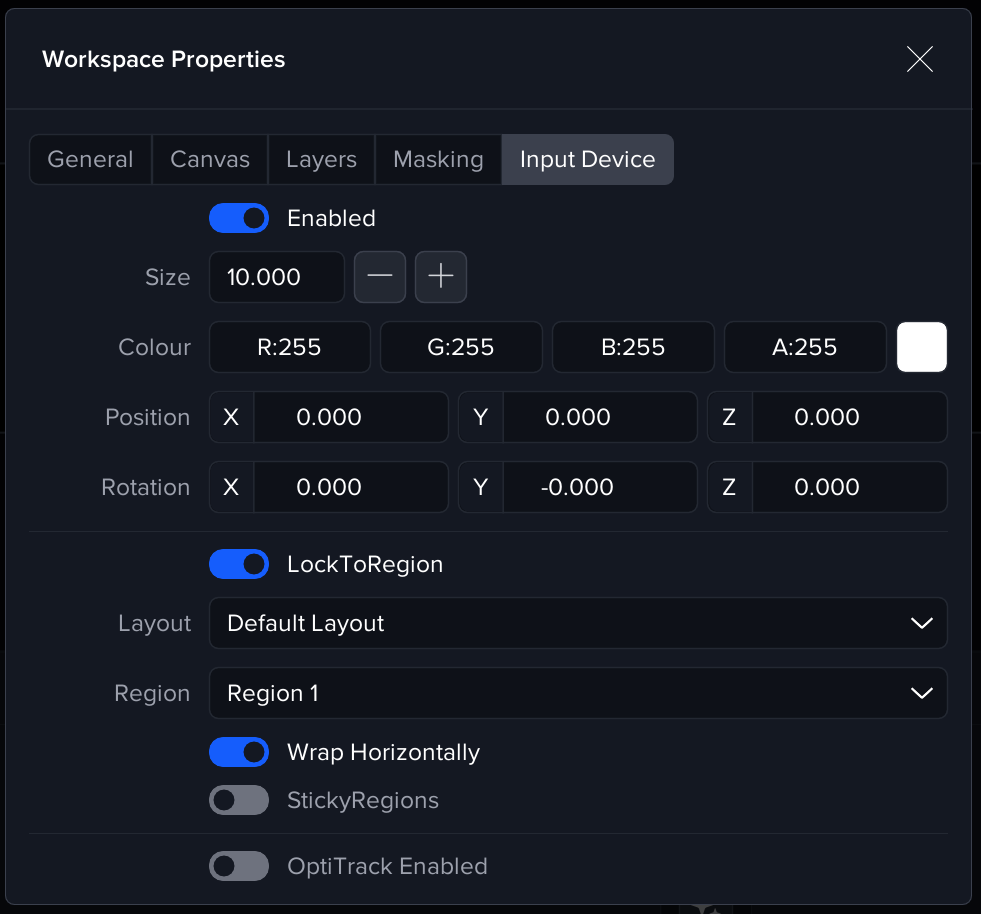Increase size with the plus button
The image size is (981, 914).
click(x=441, y=277)
